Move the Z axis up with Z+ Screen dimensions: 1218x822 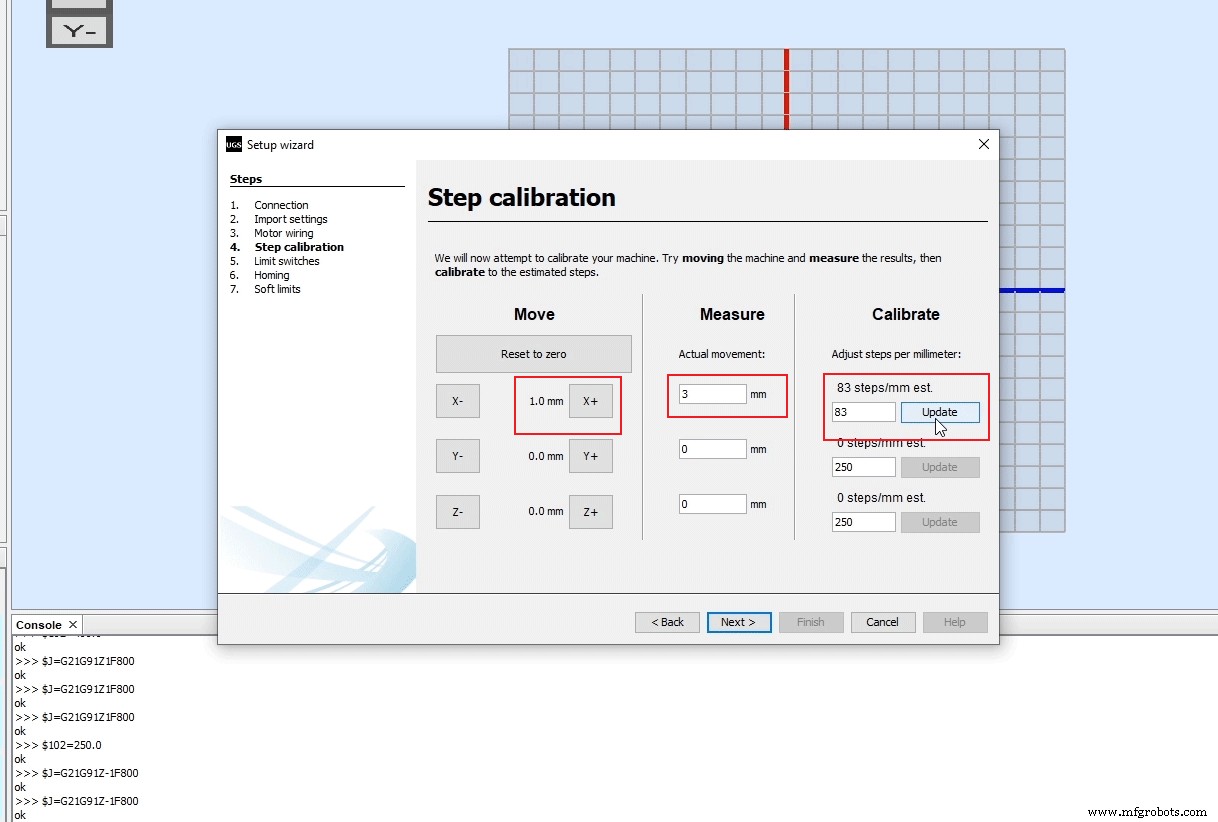point(591,511)
